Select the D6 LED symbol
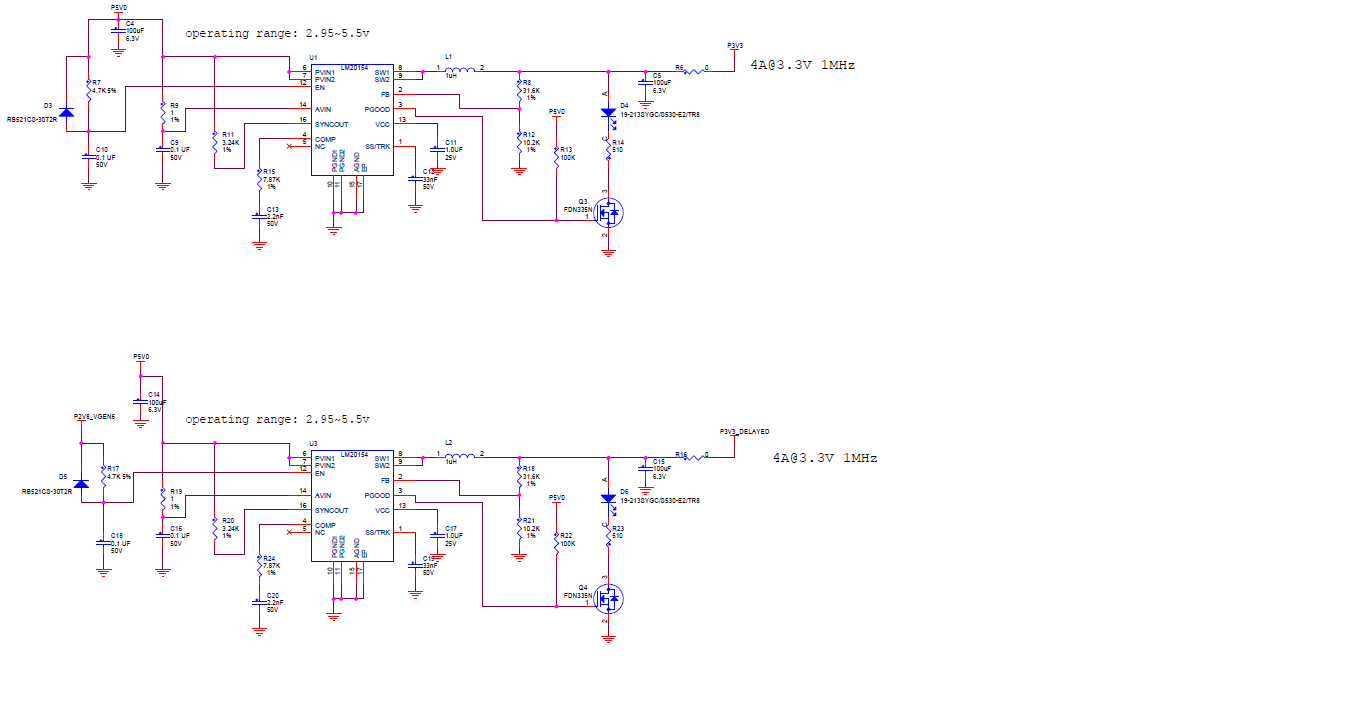 (x=608, y=500)
